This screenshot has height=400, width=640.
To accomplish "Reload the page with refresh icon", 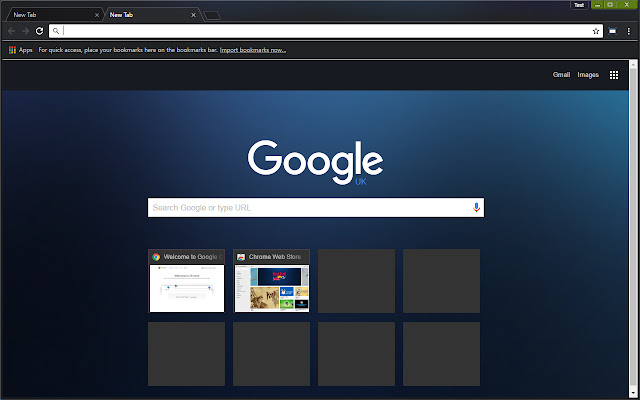I will pos(39,31).
